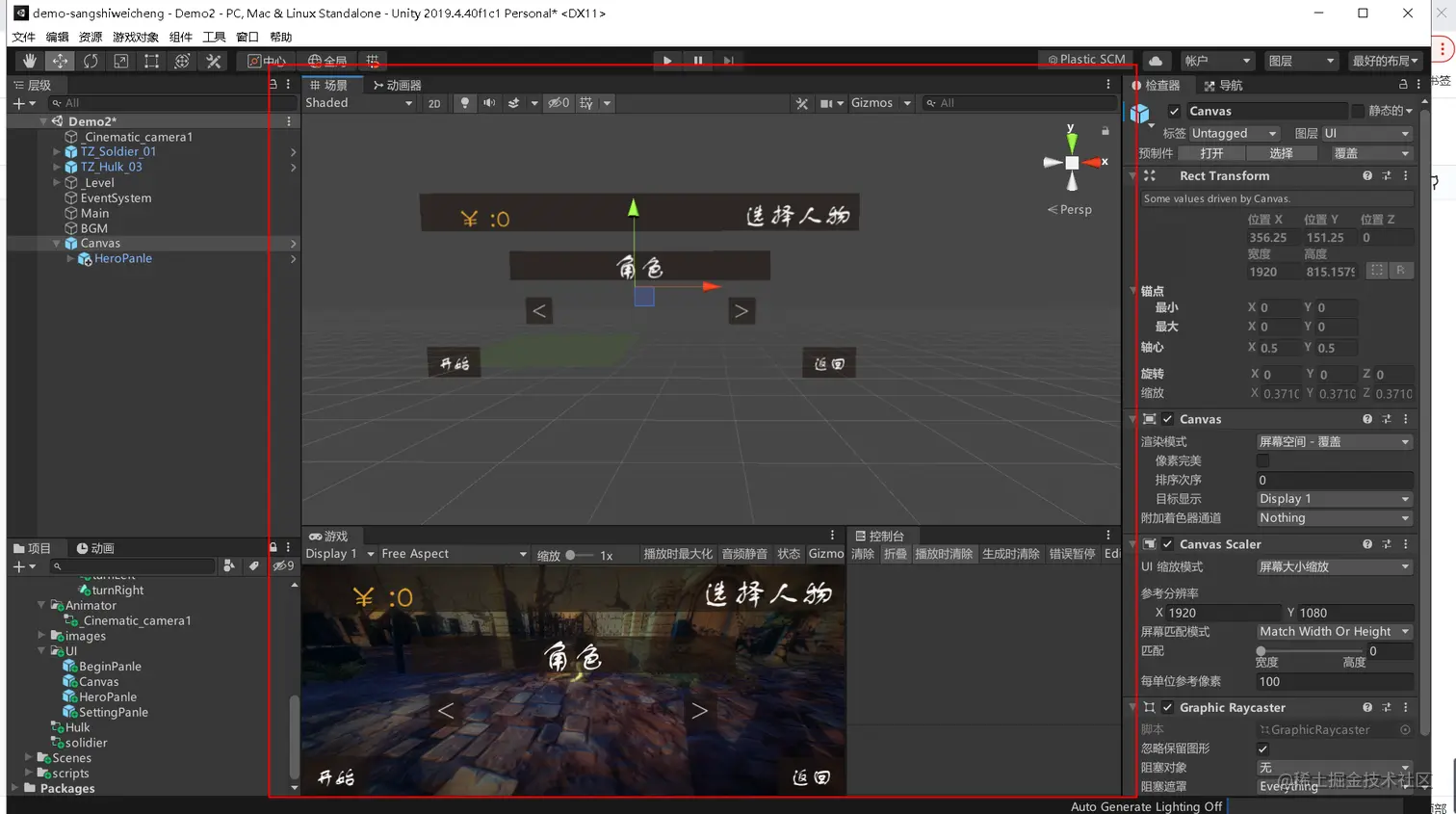Toggle scene audio with the speaker icon
The image size is (1456, 814).
489,103
